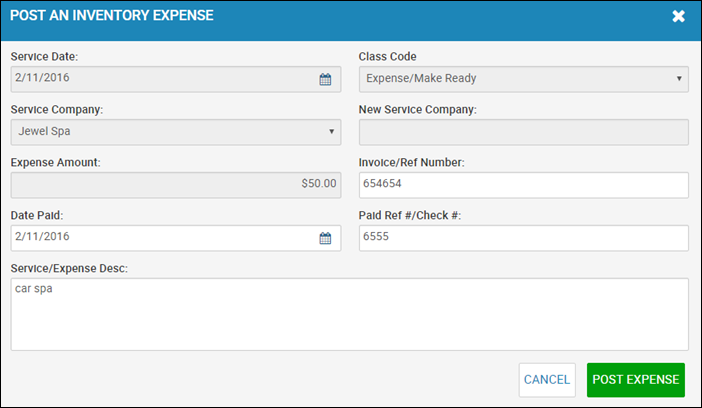Open the Date Paid calendar picker icon
This screenshot has width=702, height=408.
click(325, 238)
